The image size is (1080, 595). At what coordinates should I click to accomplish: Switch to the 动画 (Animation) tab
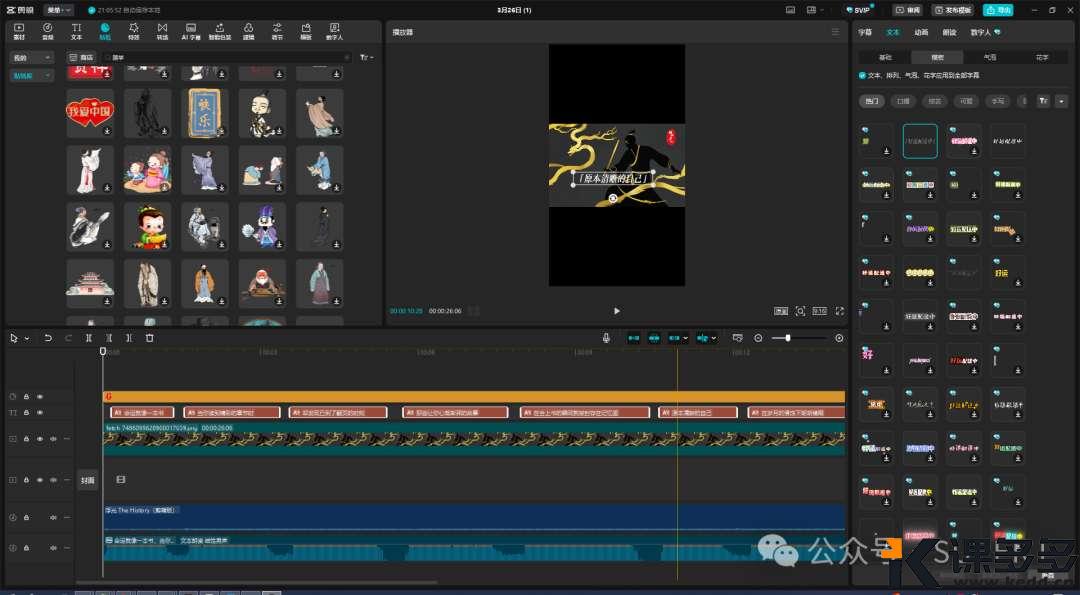[921, 32]
